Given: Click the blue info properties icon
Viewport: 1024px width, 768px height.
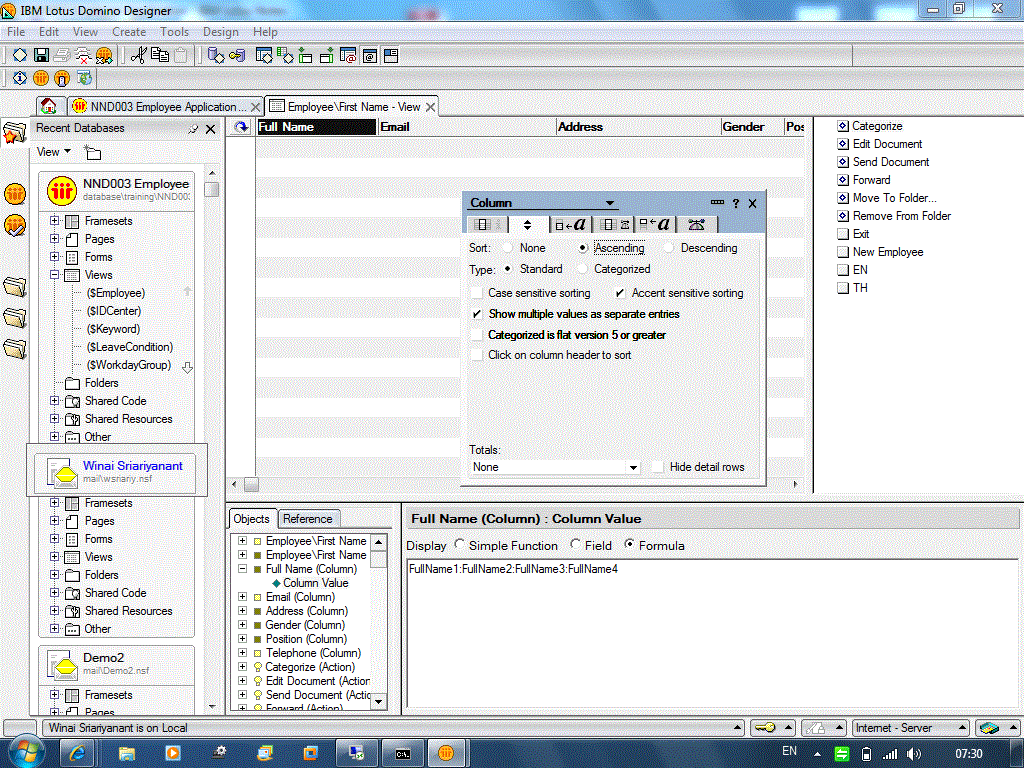Looking at the screenshot, I should click(20, 78).
